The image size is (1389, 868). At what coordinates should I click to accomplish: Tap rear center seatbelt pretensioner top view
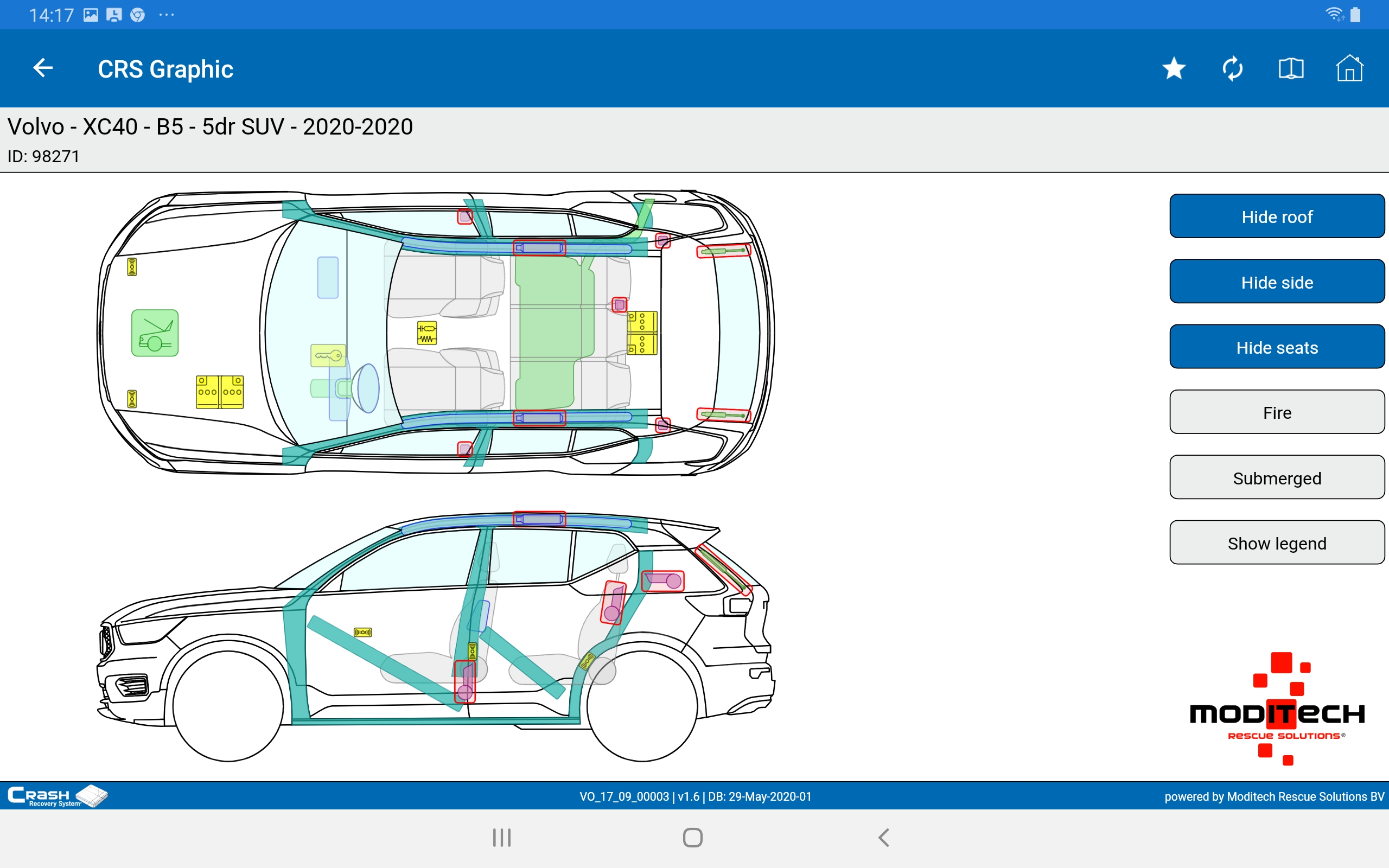(x=619, y=305)
